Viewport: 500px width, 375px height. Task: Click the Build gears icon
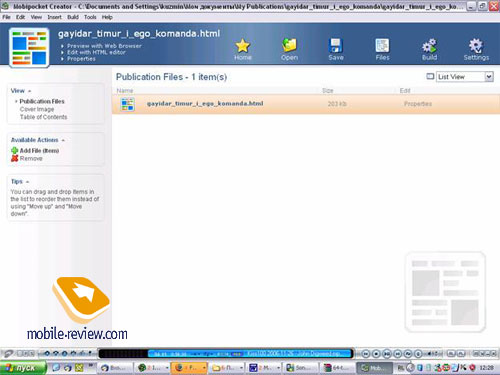click(429, 46)
